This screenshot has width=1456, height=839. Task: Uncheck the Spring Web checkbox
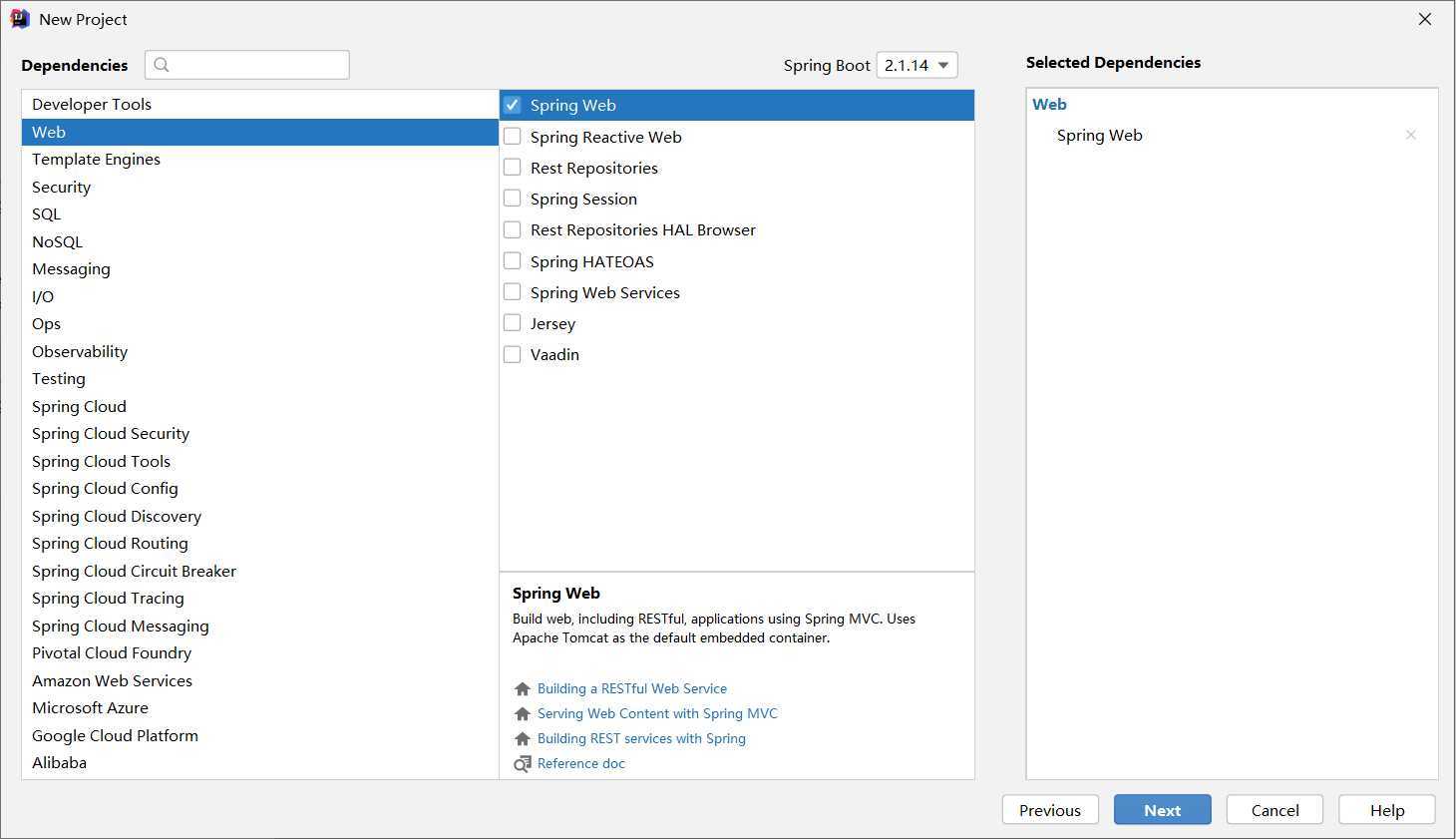[513, 105]
